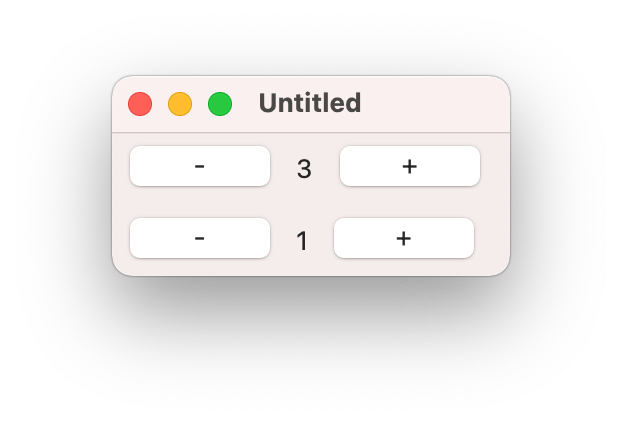This screenshot has width=622, height=424.
Task: Hit the minus button in second row
Action: point(200,238)
